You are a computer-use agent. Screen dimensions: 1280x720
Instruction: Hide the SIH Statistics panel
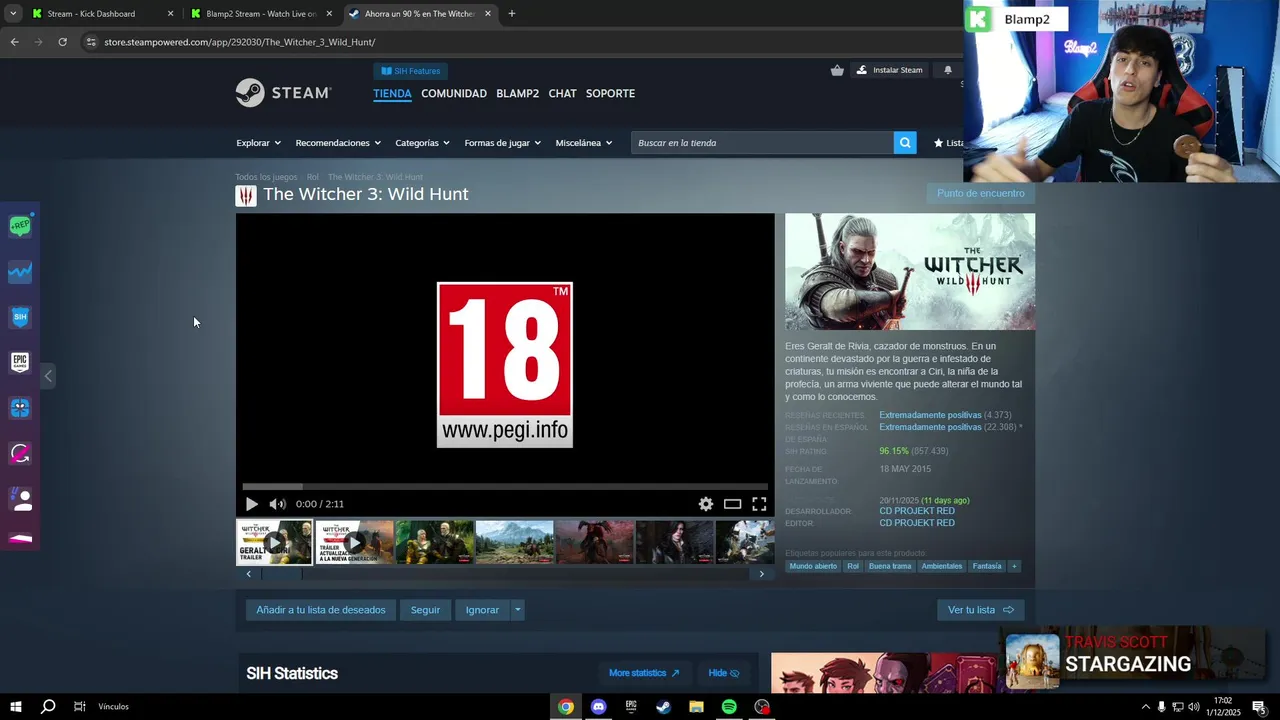[x=724, y=673]
